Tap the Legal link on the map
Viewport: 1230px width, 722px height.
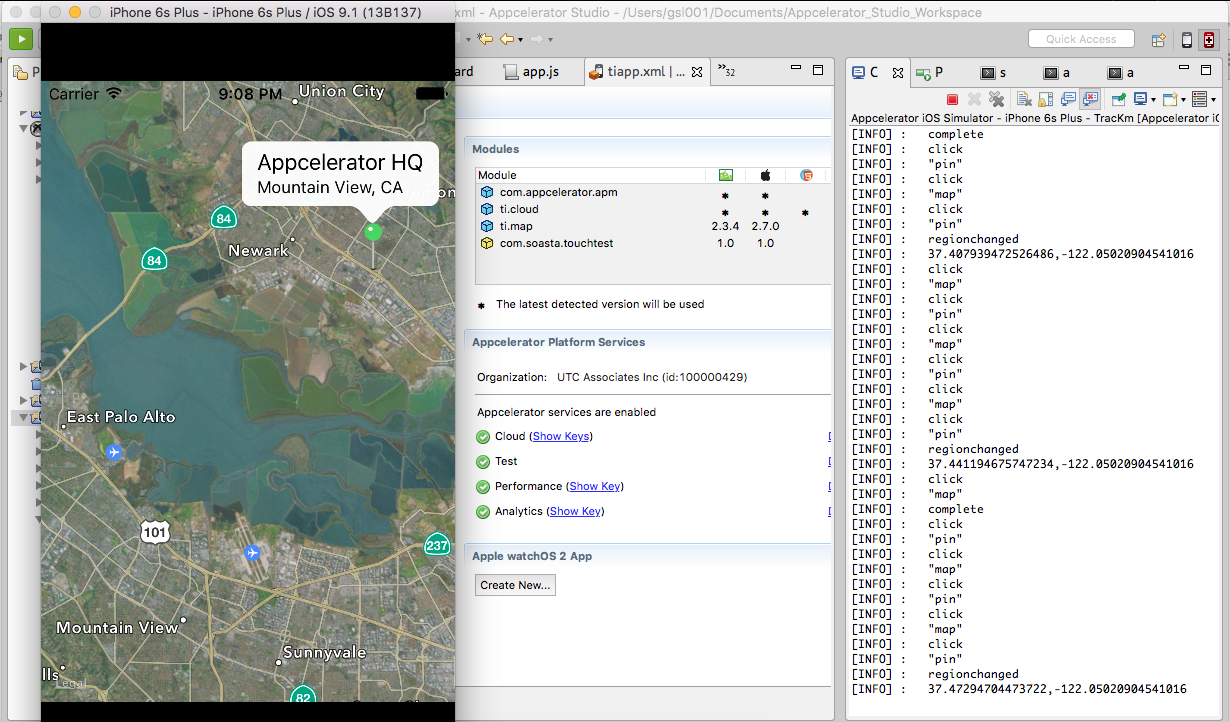click(69, 683)
